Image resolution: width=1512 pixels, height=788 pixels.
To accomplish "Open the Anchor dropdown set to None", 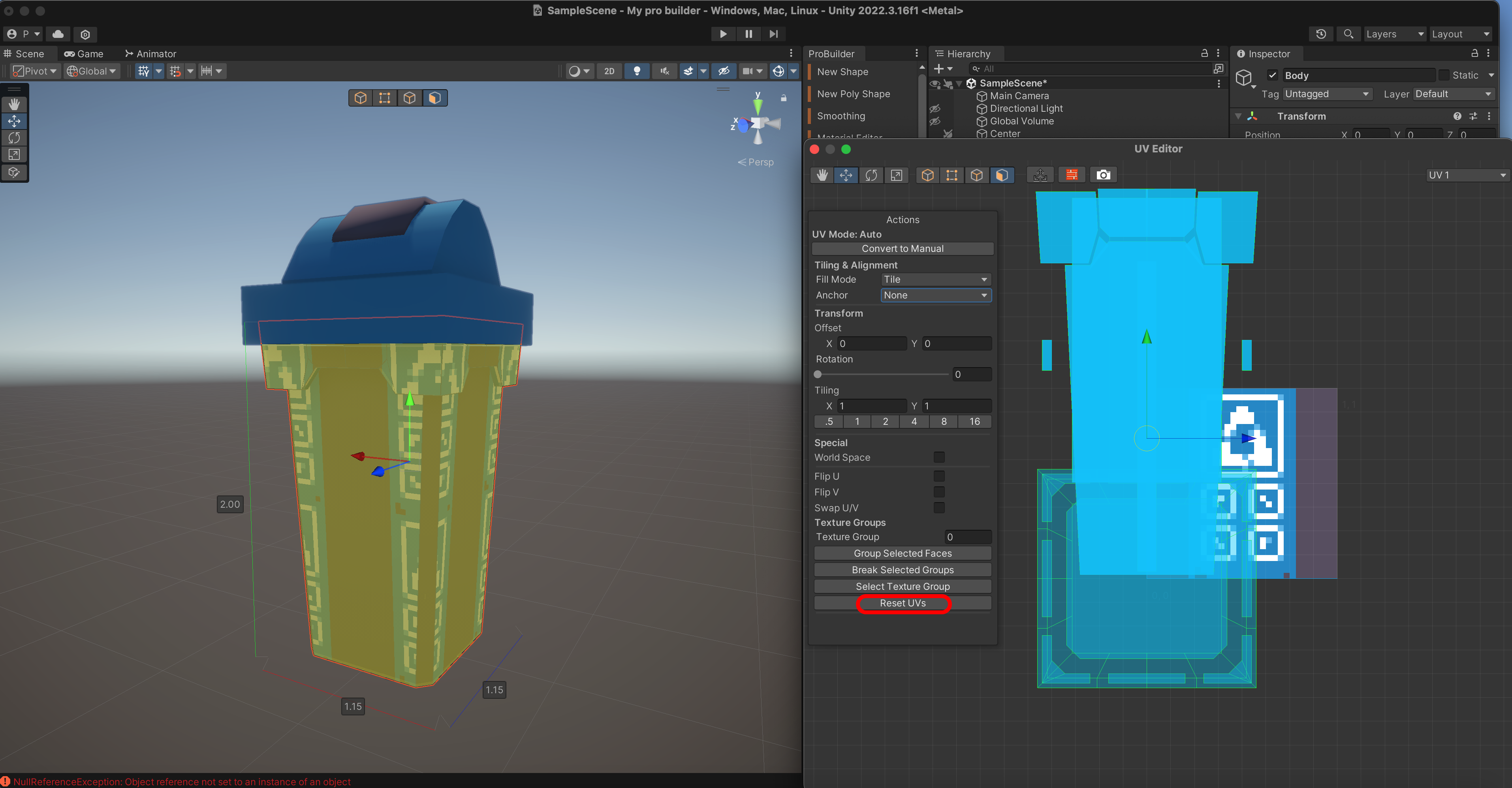I will coord(935,295).
